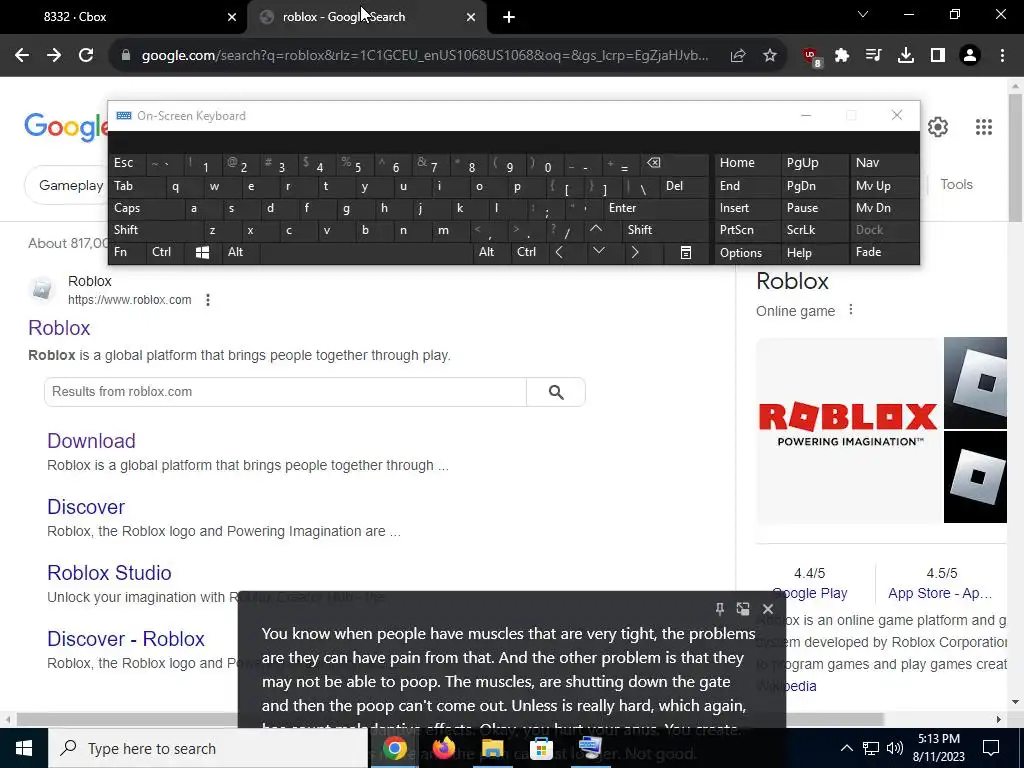Image resolution: width=1024 pixels, height=768 pixels.
Task: Open Chrome from the taskbar
Action: pos(394,748)
